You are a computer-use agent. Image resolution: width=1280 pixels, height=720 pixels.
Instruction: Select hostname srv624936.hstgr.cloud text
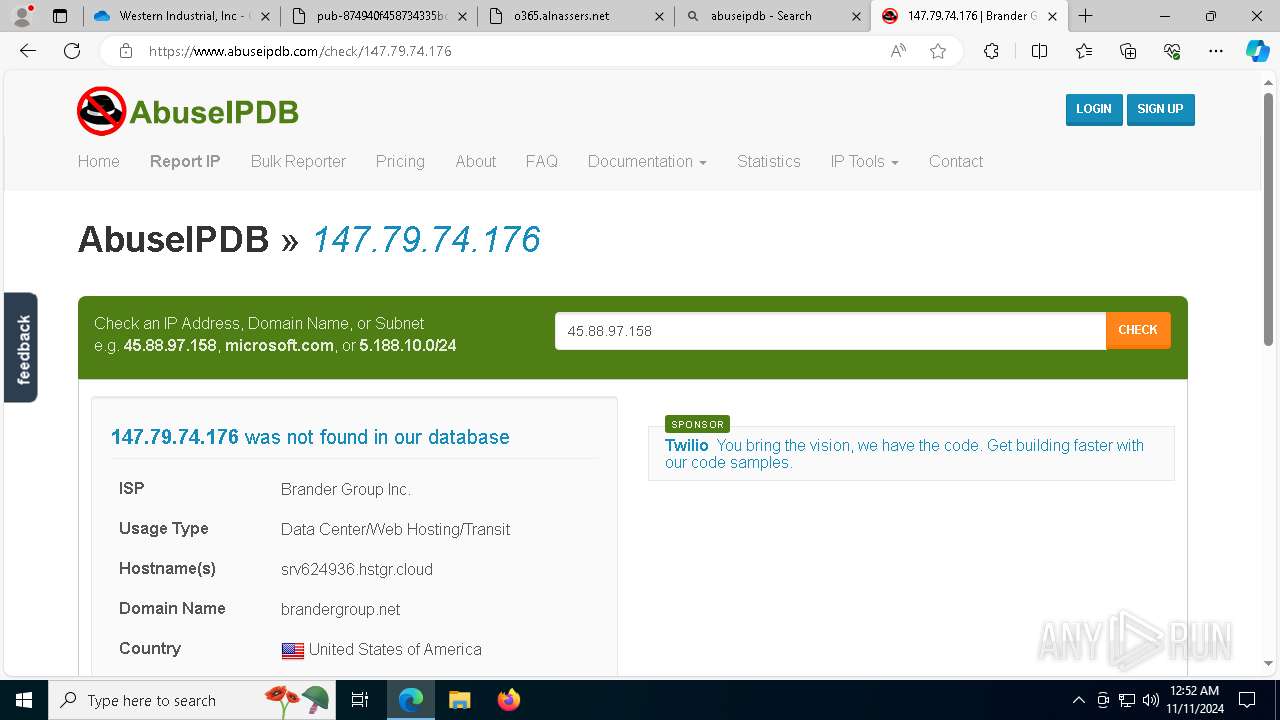point(357,569)
